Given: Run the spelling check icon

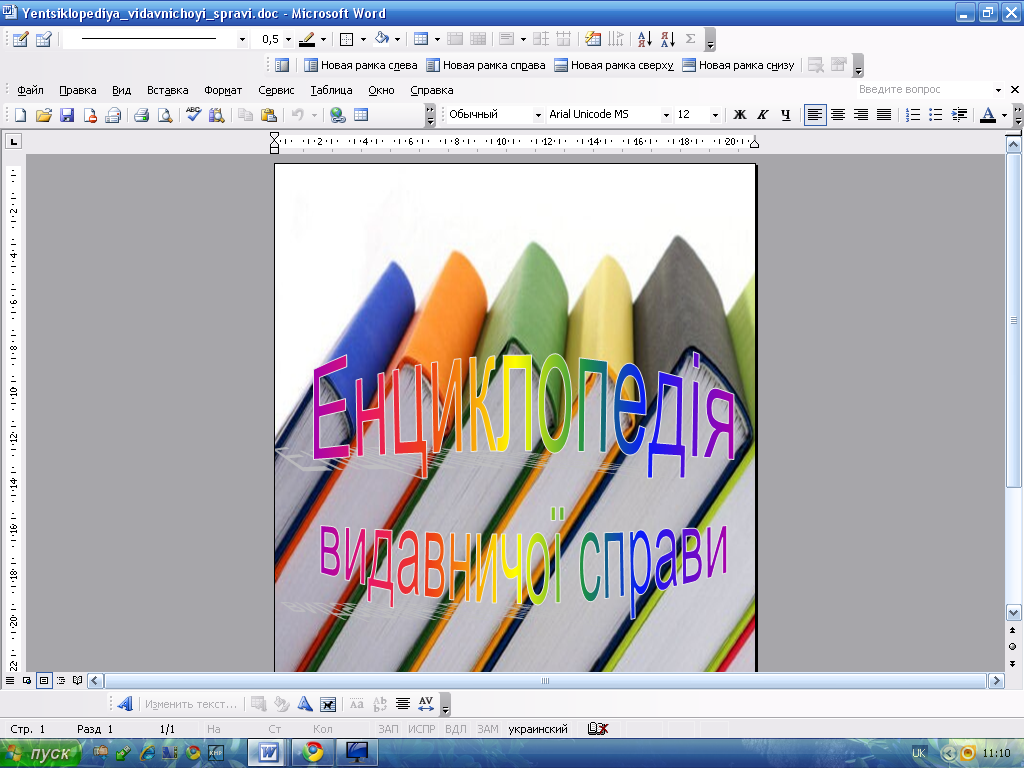Looking at the screenshot, I should click(x=193, y=115).
